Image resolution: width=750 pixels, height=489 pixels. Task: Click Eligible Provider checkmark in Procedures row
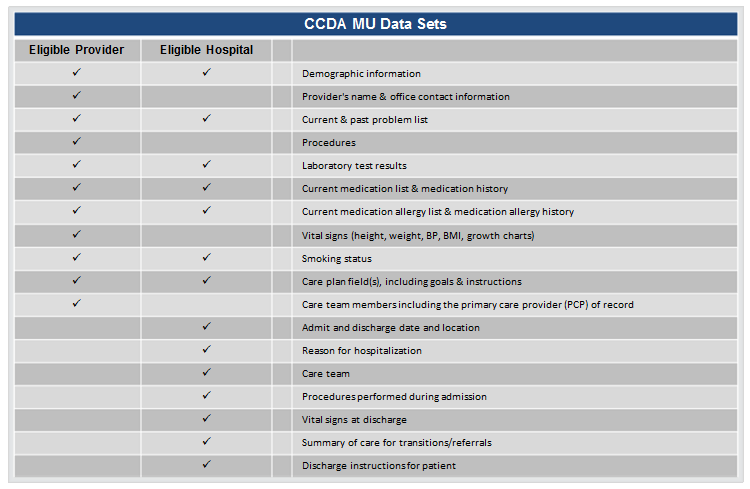pos(77,142)
